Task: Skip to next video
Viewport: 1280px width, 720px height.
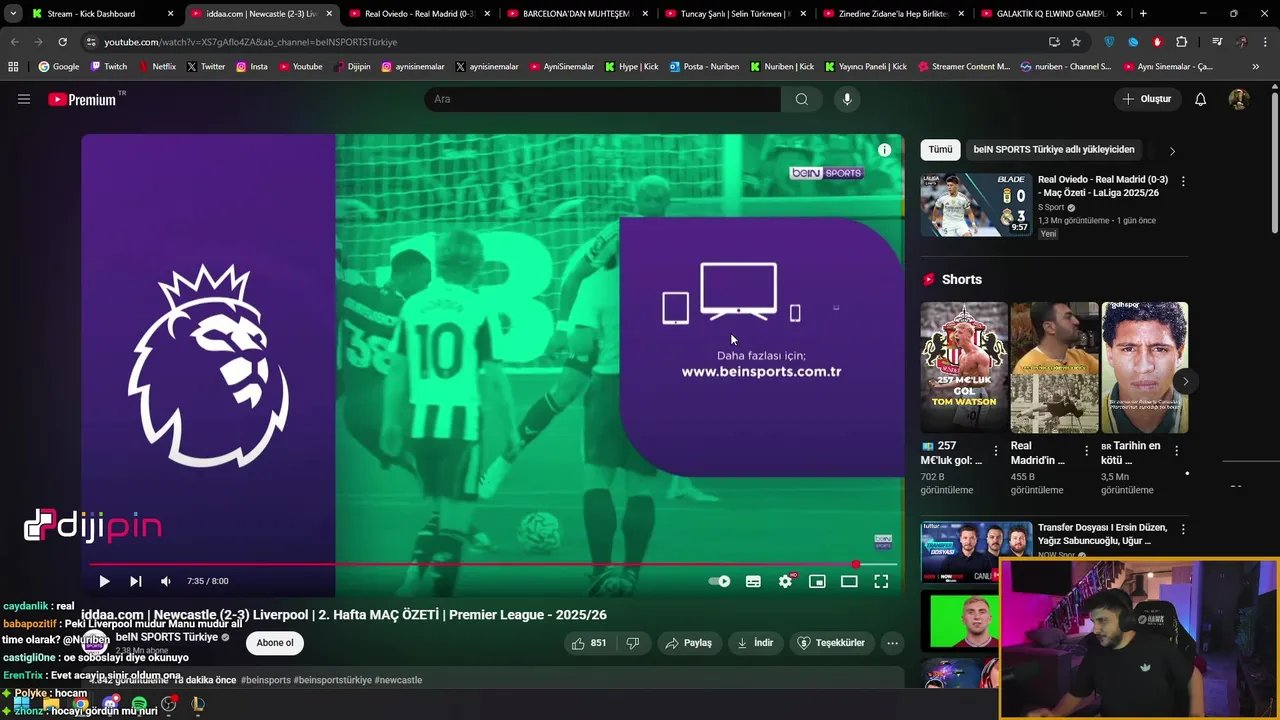Action: (135, 581)
